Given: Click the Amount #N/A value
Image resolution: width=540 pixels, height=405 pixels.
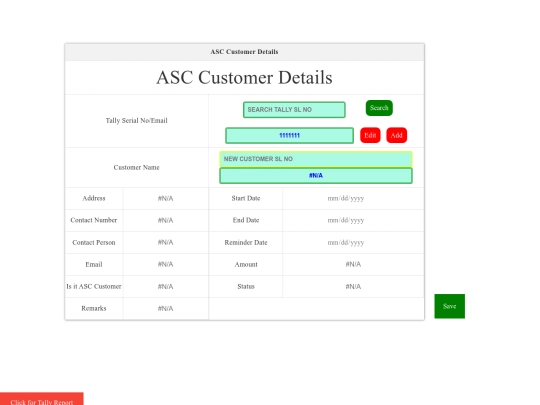Looking at the screenshot, I should [353, 264].
